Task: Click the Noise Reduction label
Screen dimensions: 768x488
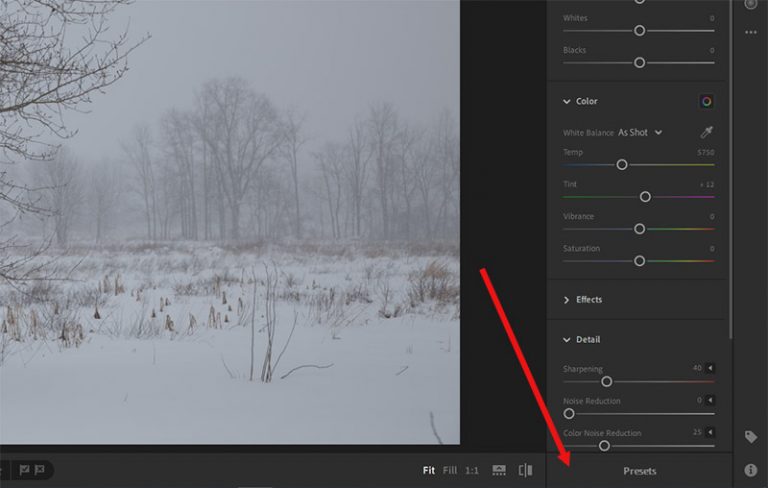Action: pyautogui.click(x=592, y=401)
